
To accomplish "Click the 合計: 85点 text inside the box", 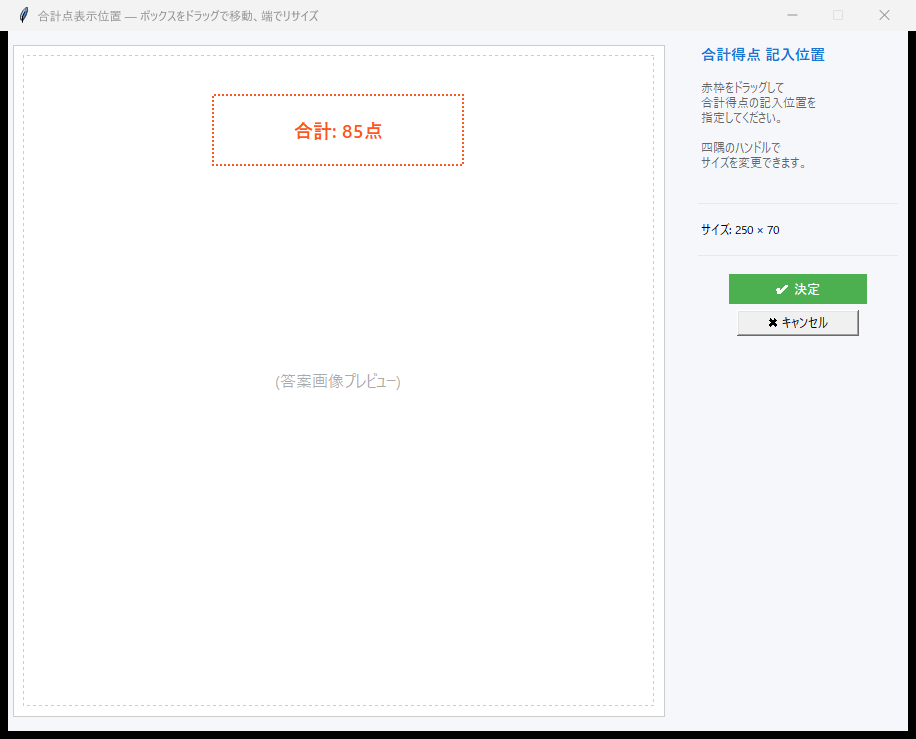I will click(337, 129).
